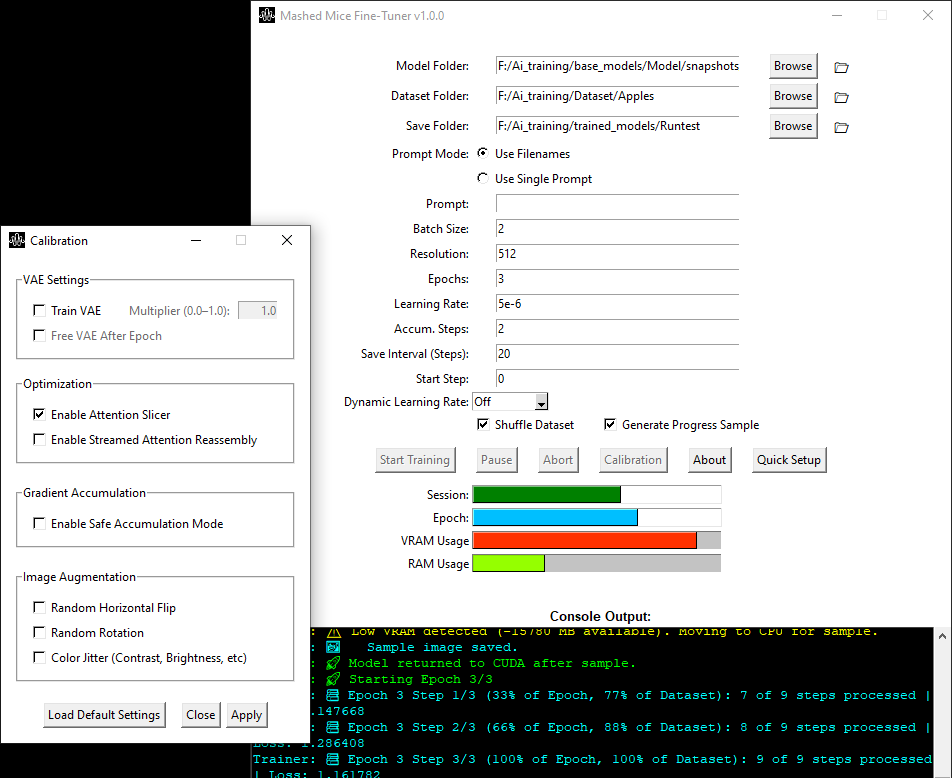This screenshot has width=952, height=778.
Task: Open Quick Setup
Action: click(x=789, y=460)
